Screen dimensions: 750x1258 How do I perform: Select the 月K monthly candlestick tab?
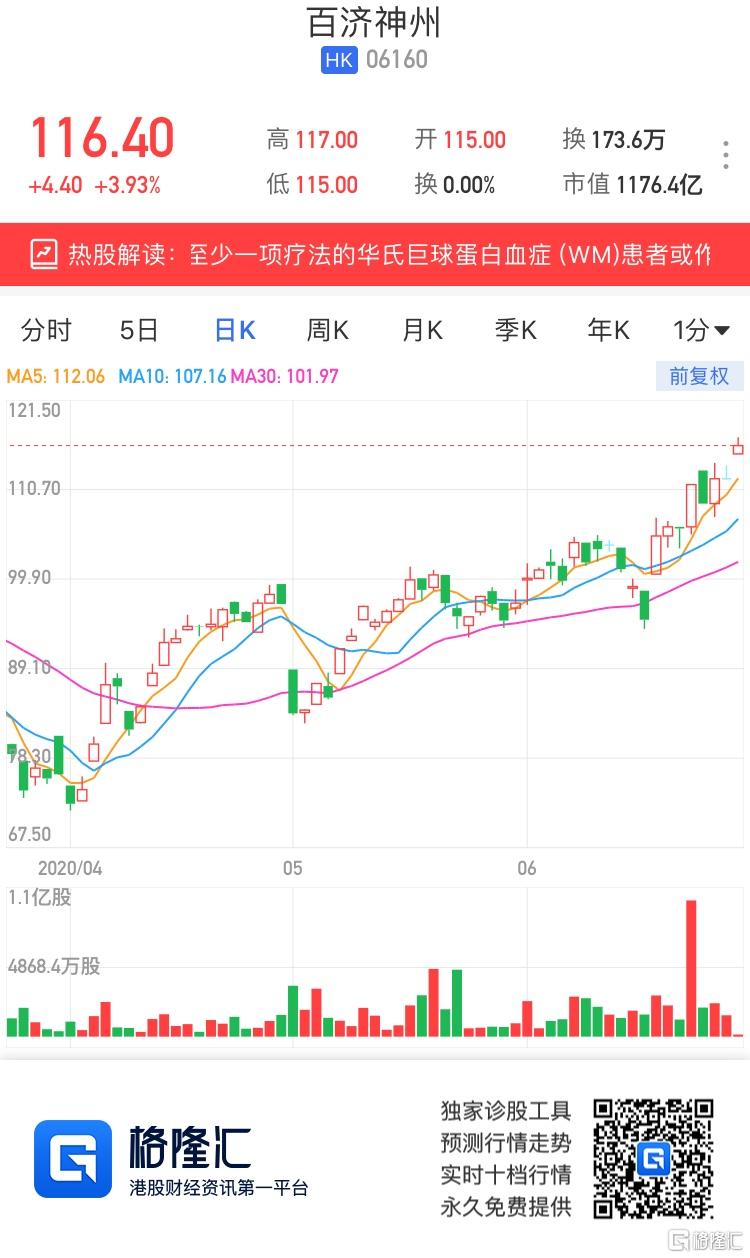click(422, 330)
